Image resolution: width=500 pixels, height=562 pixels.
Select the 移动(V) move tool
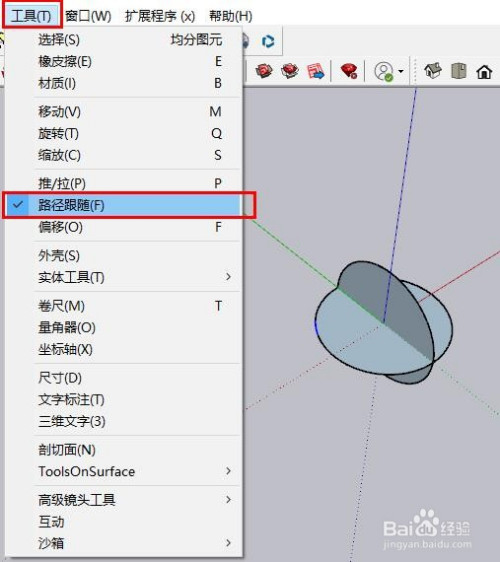124,111
